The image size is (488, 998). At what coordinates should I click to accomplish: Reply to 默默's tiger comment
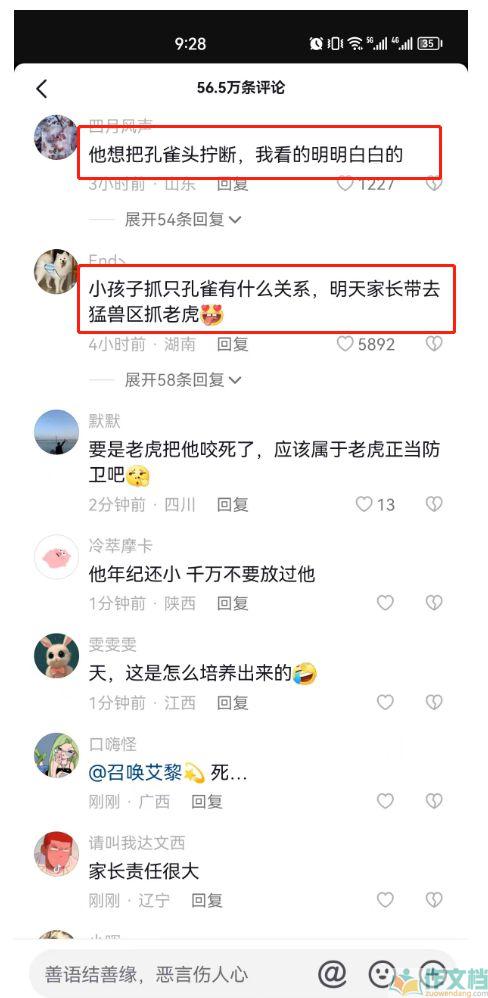click(x=232, y=505)
